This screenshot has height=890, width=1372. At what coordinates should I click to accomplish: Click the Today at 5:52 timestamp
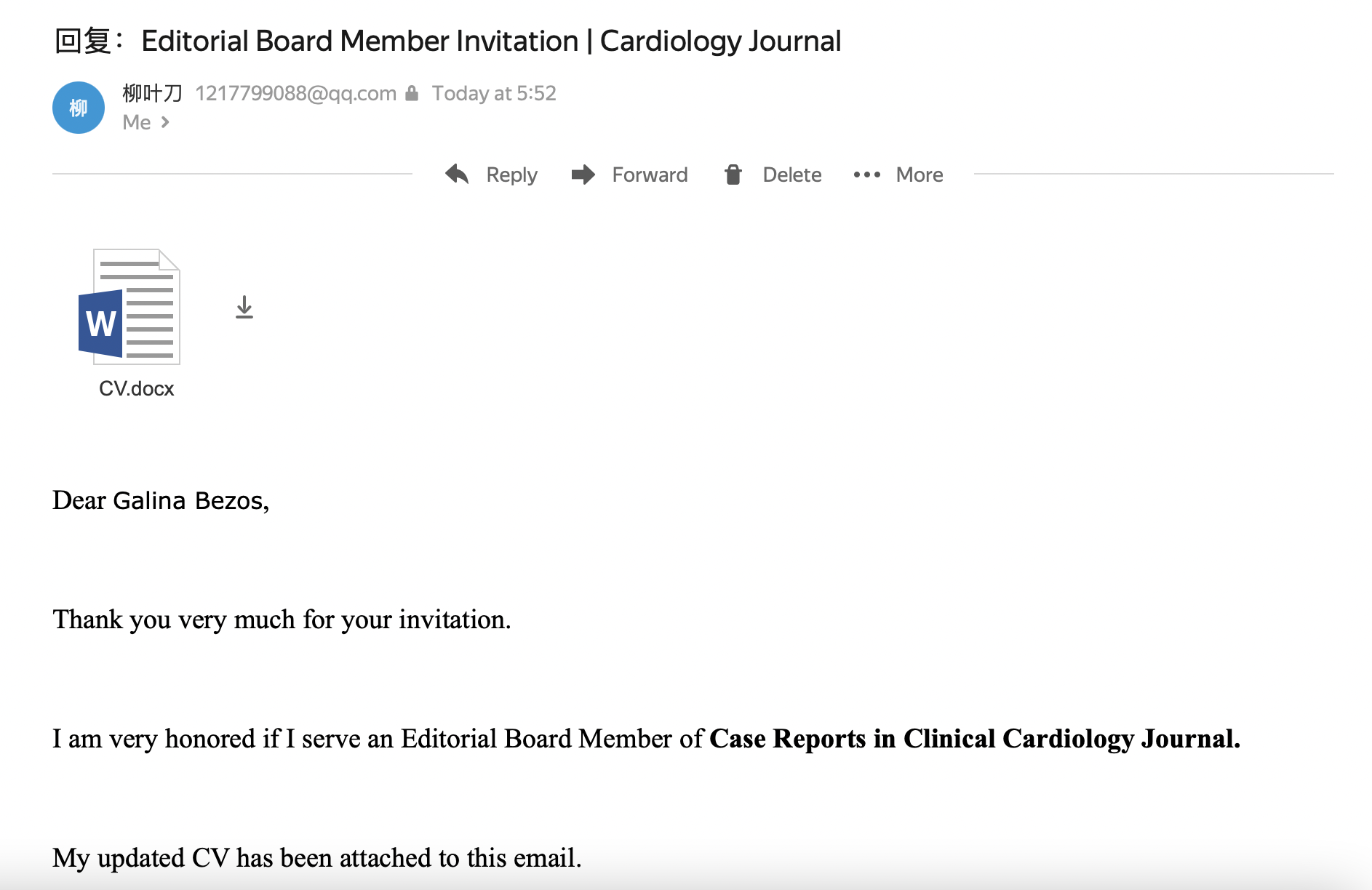pyautogui.click(x=494, y=93)
